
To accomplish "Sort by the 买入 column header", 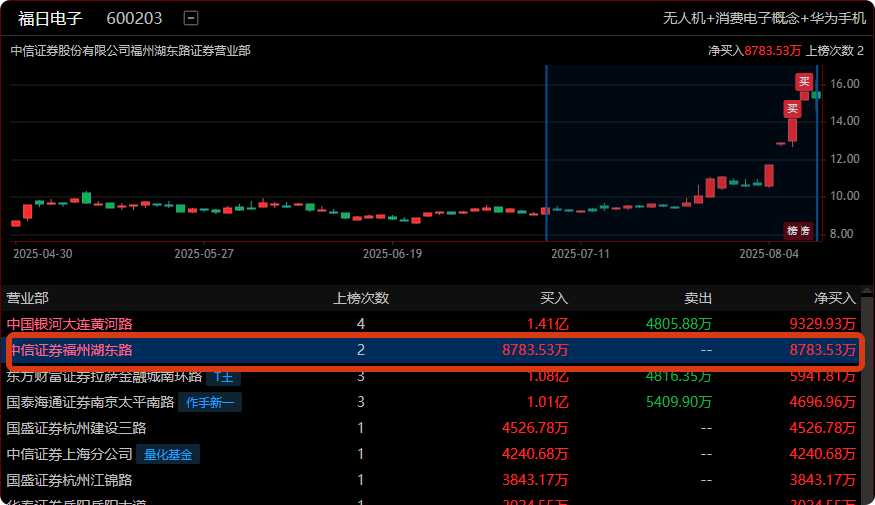I will tap(554, 298).
